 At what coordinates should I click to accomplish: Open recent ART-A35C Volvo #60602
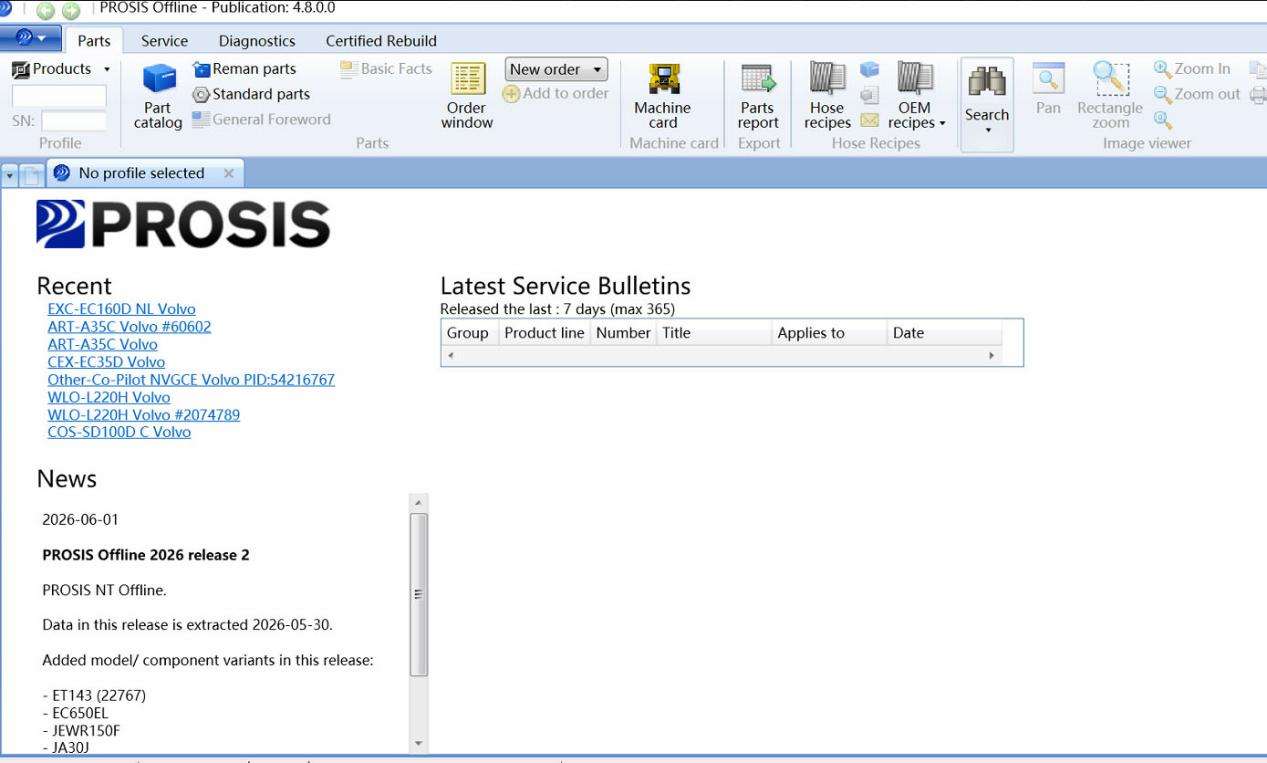pos(129,327)
